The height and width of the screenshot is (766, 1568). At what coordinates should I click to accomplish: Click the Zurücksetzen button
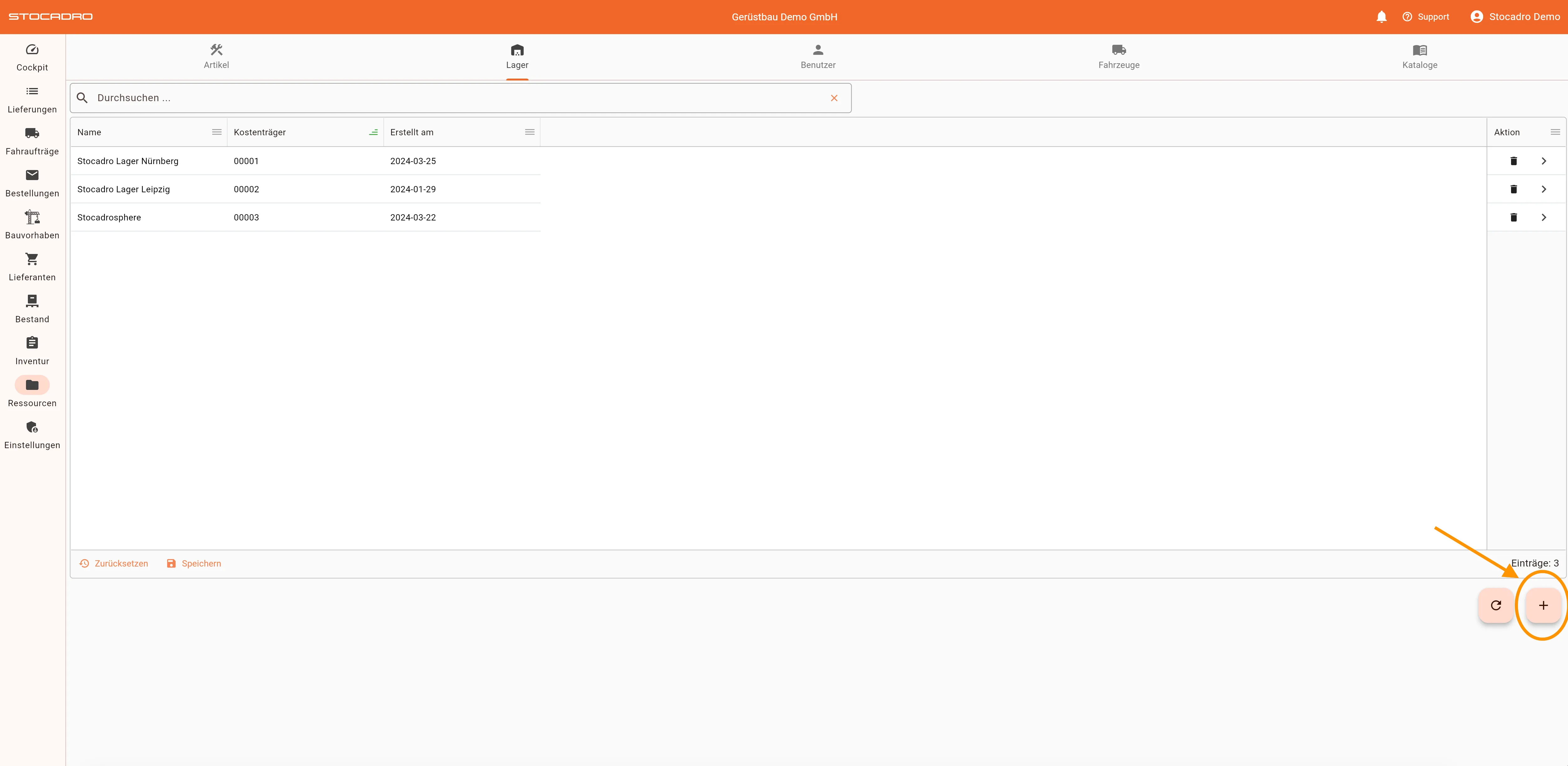point(114,563)
